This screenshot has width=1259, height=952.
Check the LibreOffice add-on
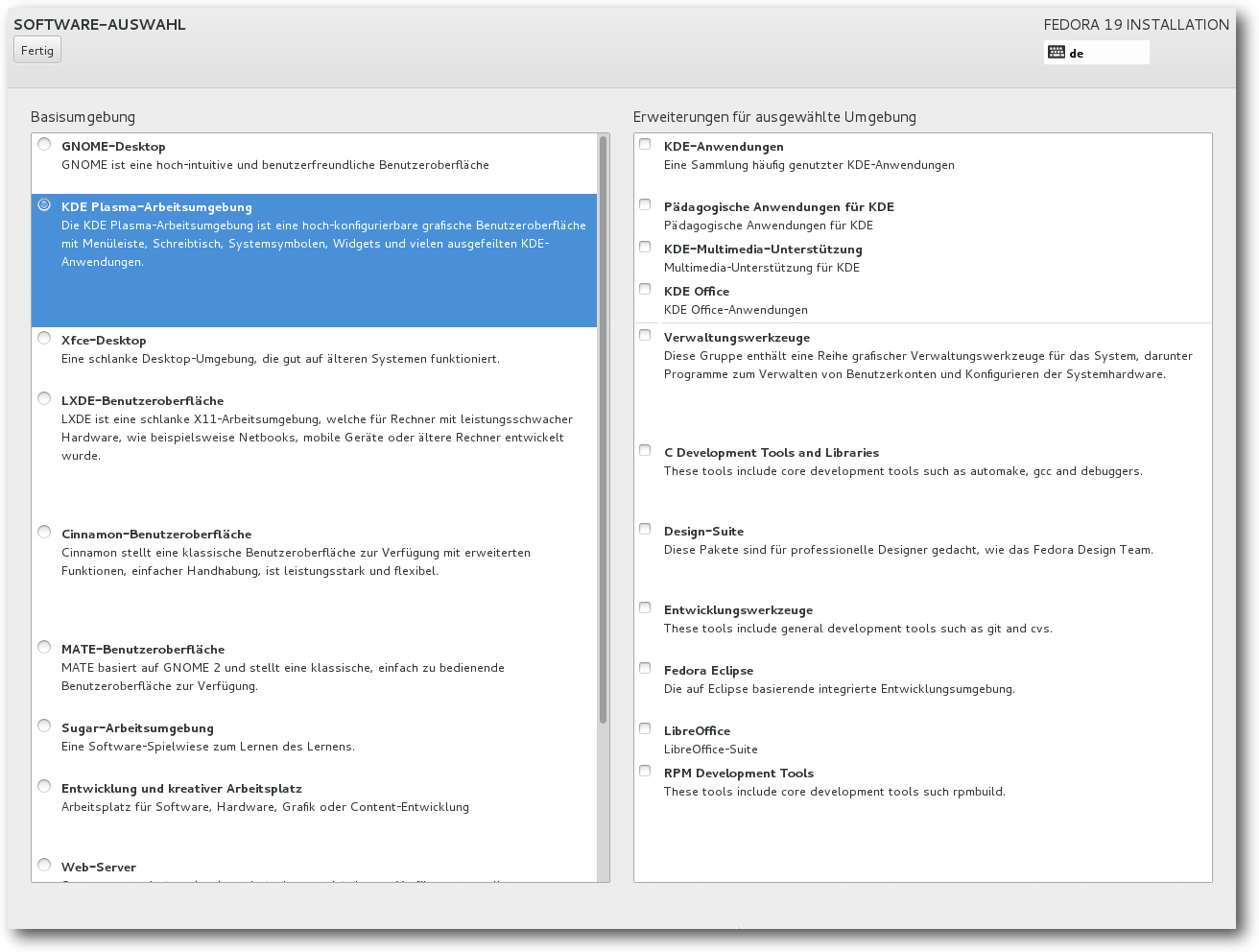(645, 729)
